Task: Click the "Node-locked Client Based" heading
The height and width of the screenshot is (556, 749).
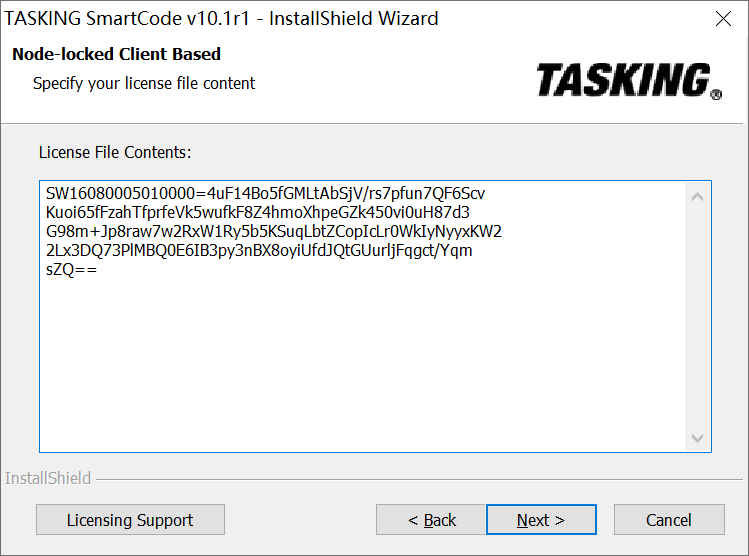Action: (117, 54)
